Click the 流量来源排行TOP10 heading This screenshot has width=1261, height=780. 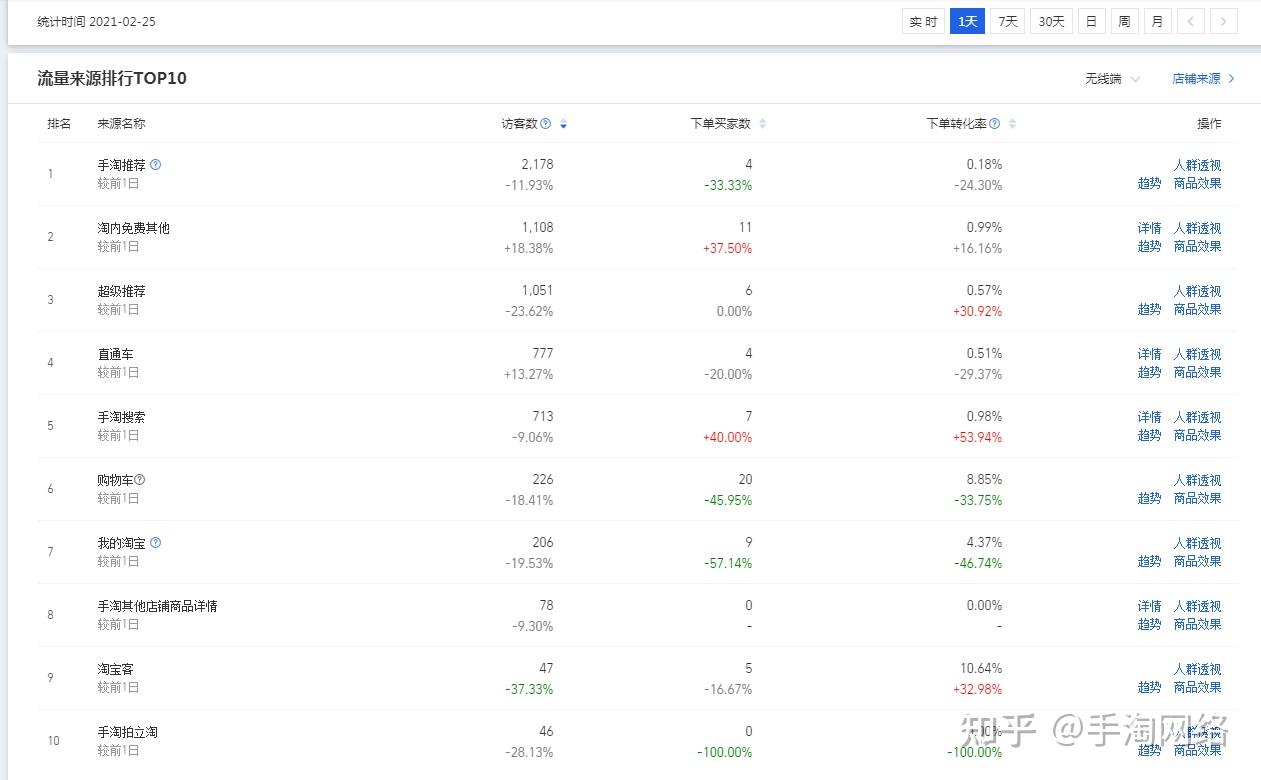pos(112,78)
